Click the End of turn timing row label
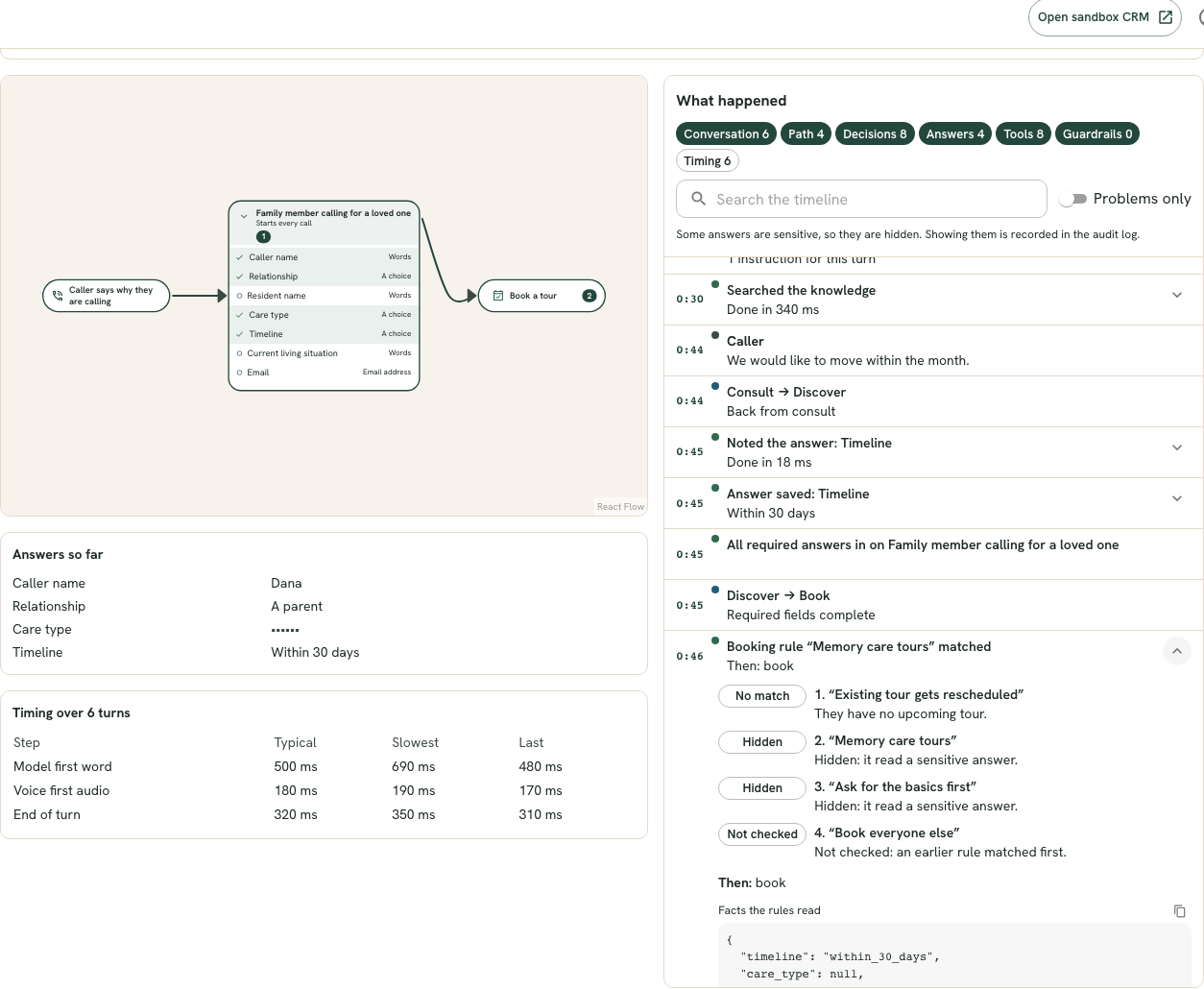Screen dimensions: 1204x989 47,815
